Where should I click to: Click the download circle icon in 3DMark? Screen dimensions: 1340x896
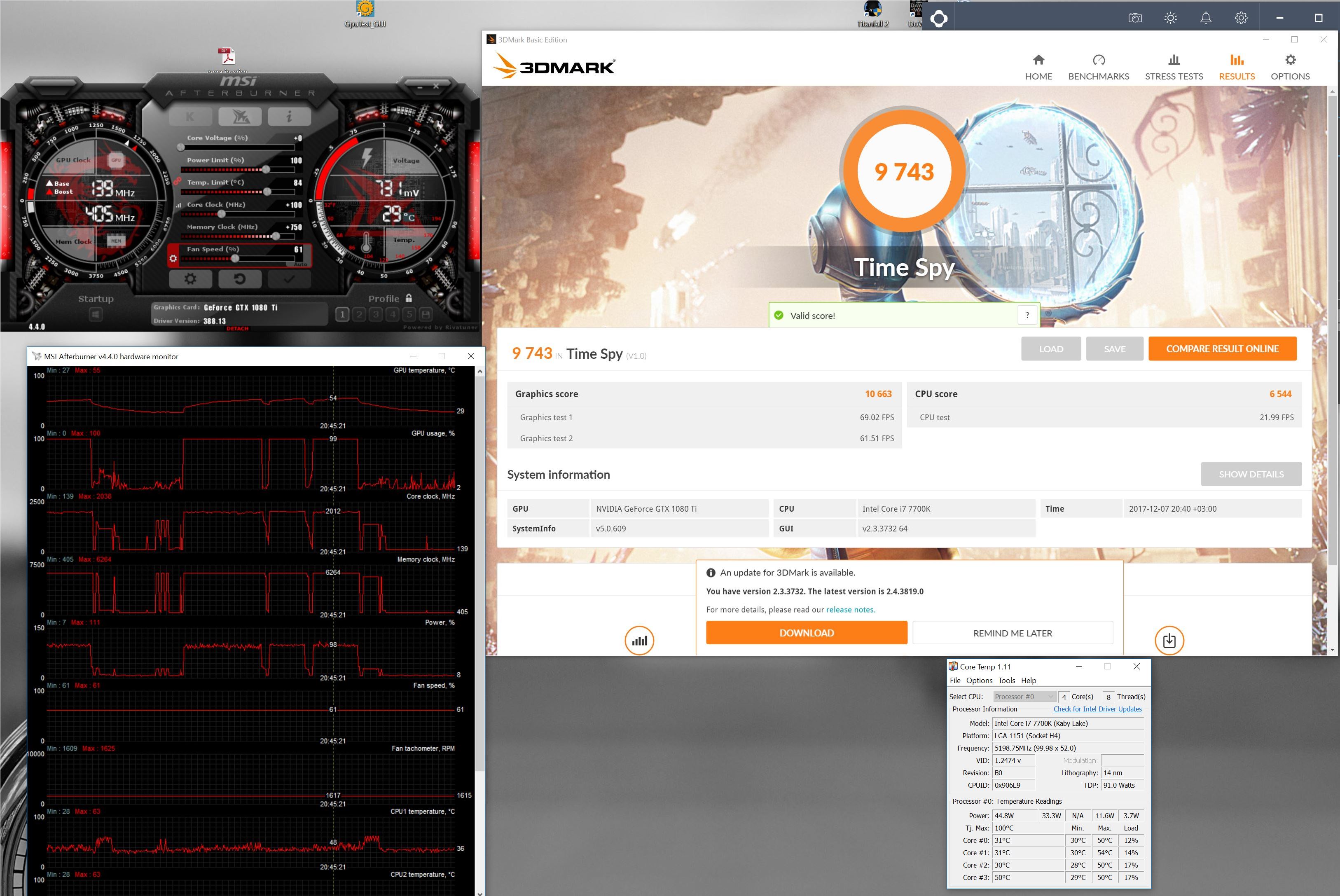coord(1169,641)
